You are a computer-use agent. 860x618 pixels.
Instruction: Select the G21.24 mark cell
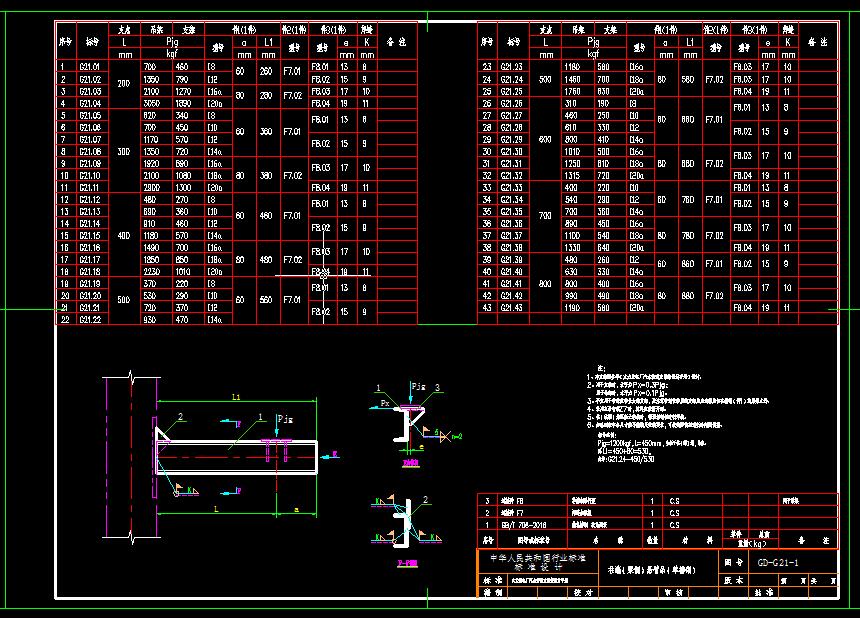(x=511, y=80)
